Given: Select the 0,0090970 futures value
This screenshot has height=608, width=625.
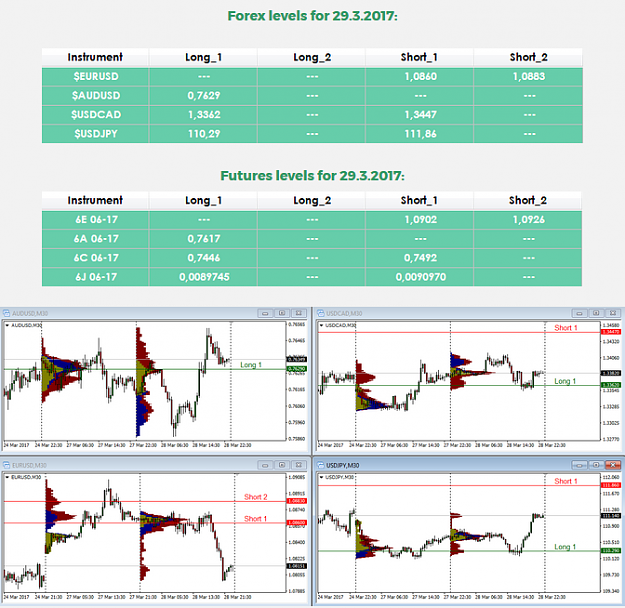Looking at the screenshot, I should tap(421, 277).
